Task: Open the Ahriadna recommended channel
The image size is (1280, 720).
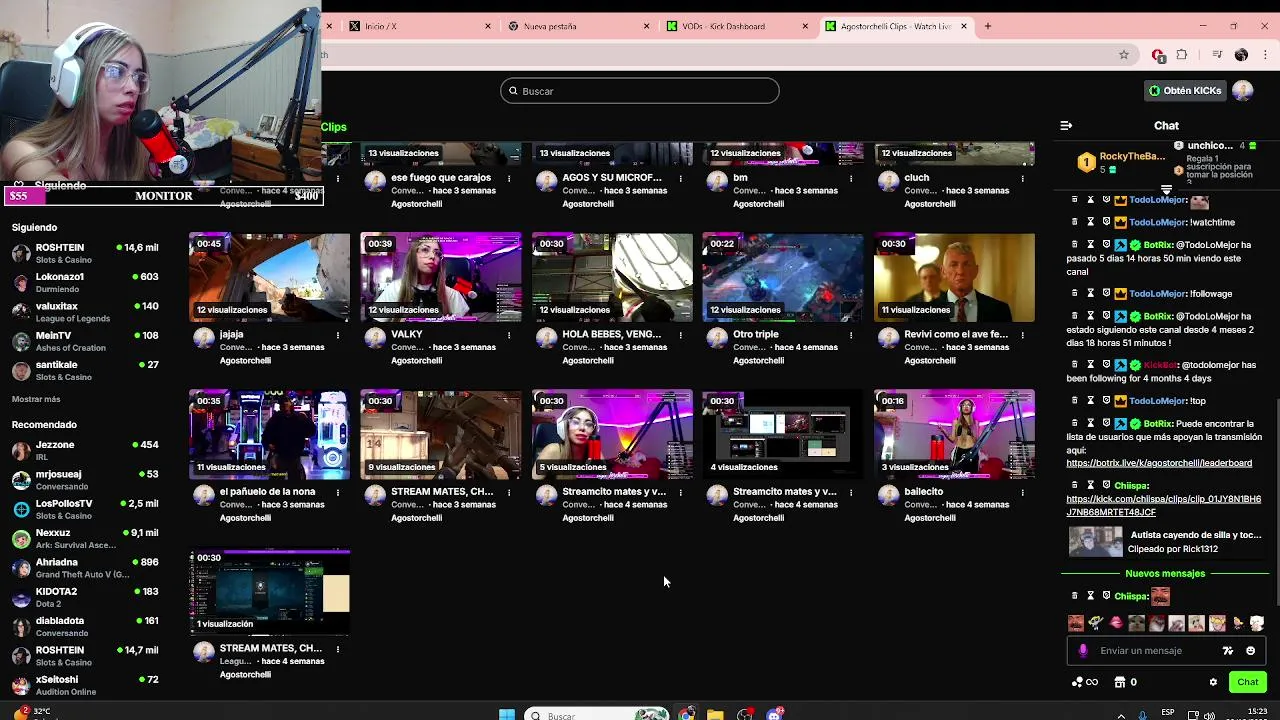Action: (85, 568)
